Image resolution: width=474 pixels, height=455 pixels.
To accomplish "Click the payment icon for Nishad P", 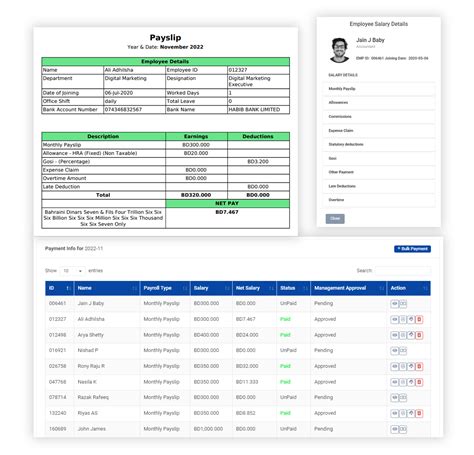I will tap(403, 351).
